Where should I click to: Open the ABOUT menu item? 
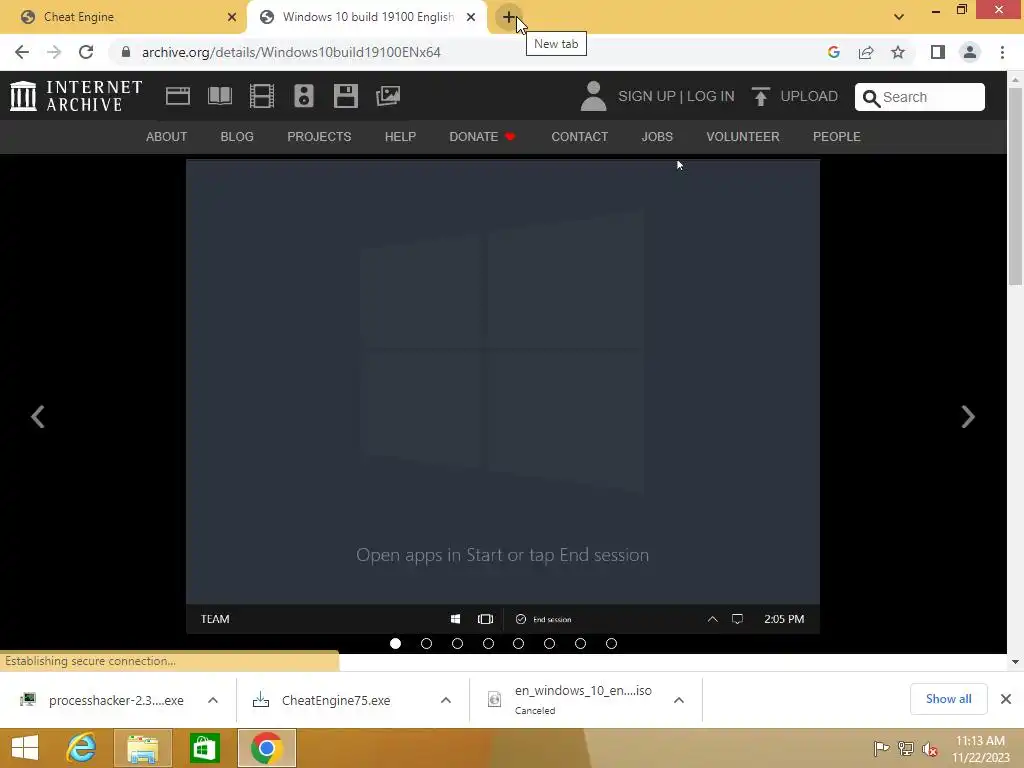(x=167, y=136)
